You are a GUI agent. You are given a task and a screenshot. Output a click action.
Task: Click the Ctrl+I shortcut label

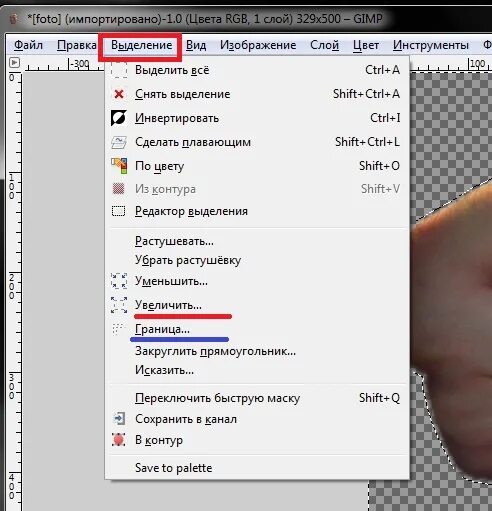(385, 118)
